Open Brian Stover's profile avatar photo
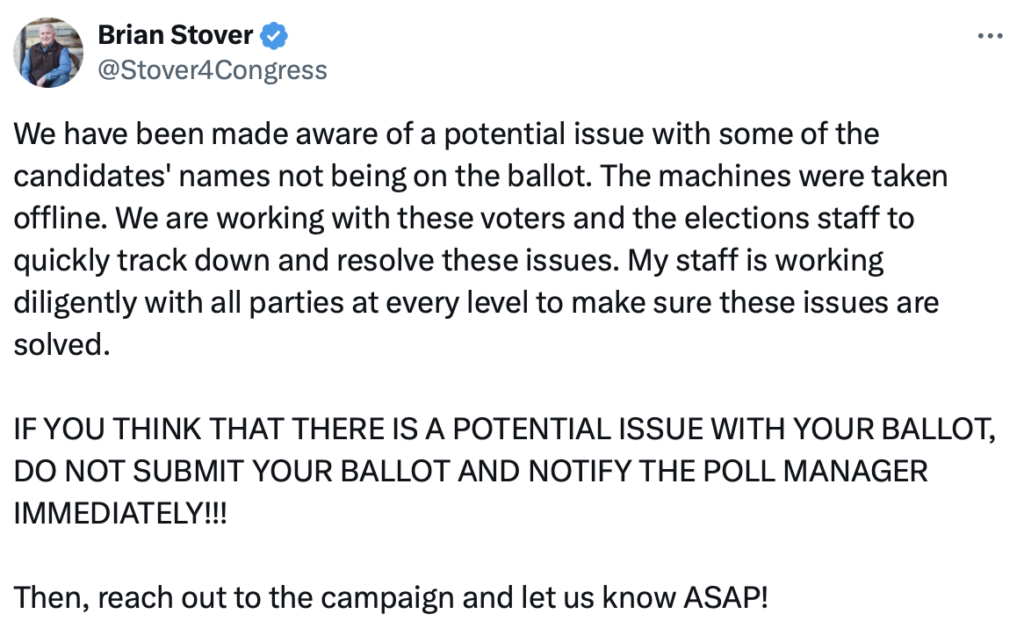Screen dimensions: 1024x643 click(x=48, y=52)
